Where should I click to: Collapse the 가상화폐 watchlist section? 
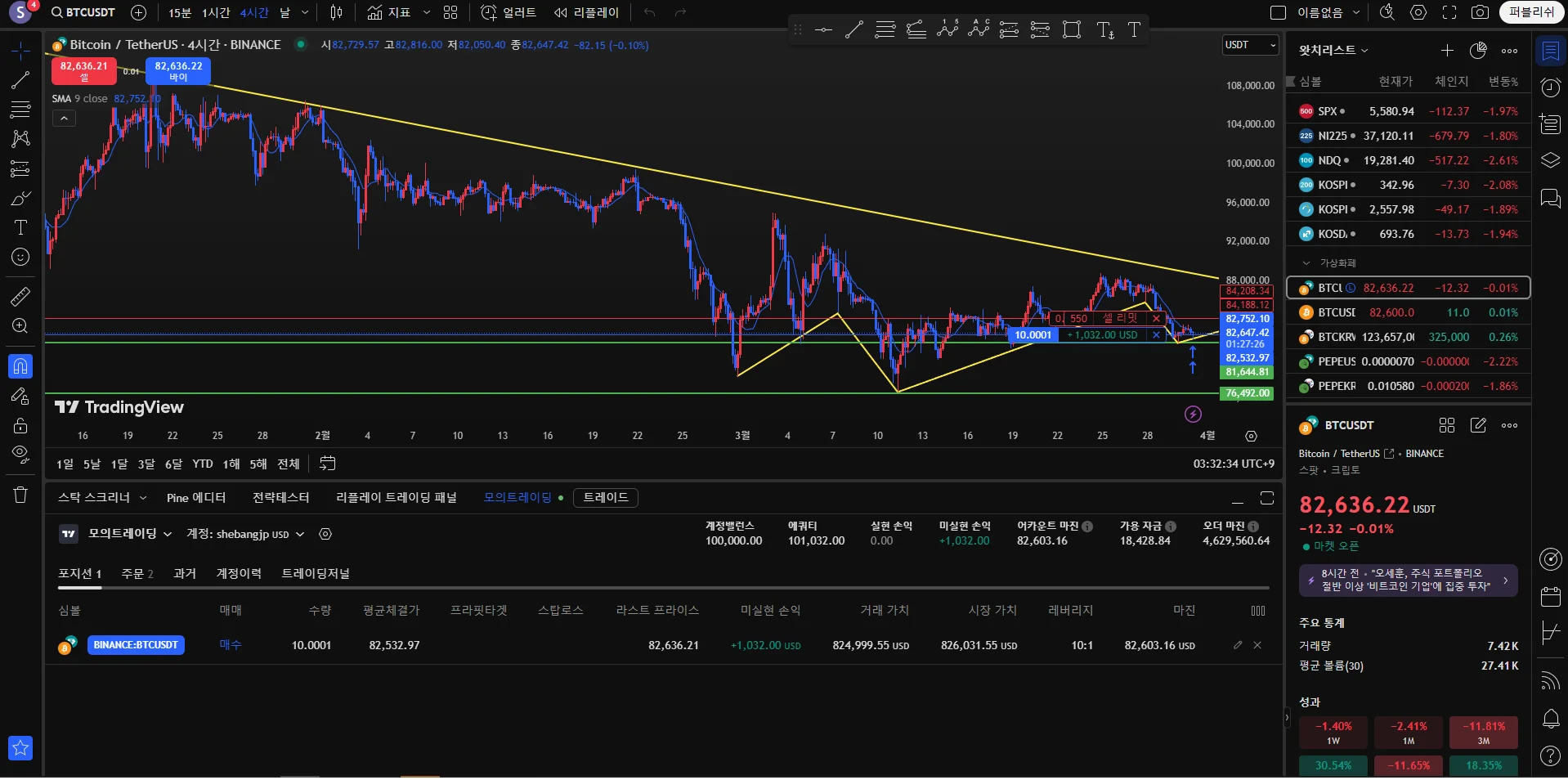point(1306,263)
